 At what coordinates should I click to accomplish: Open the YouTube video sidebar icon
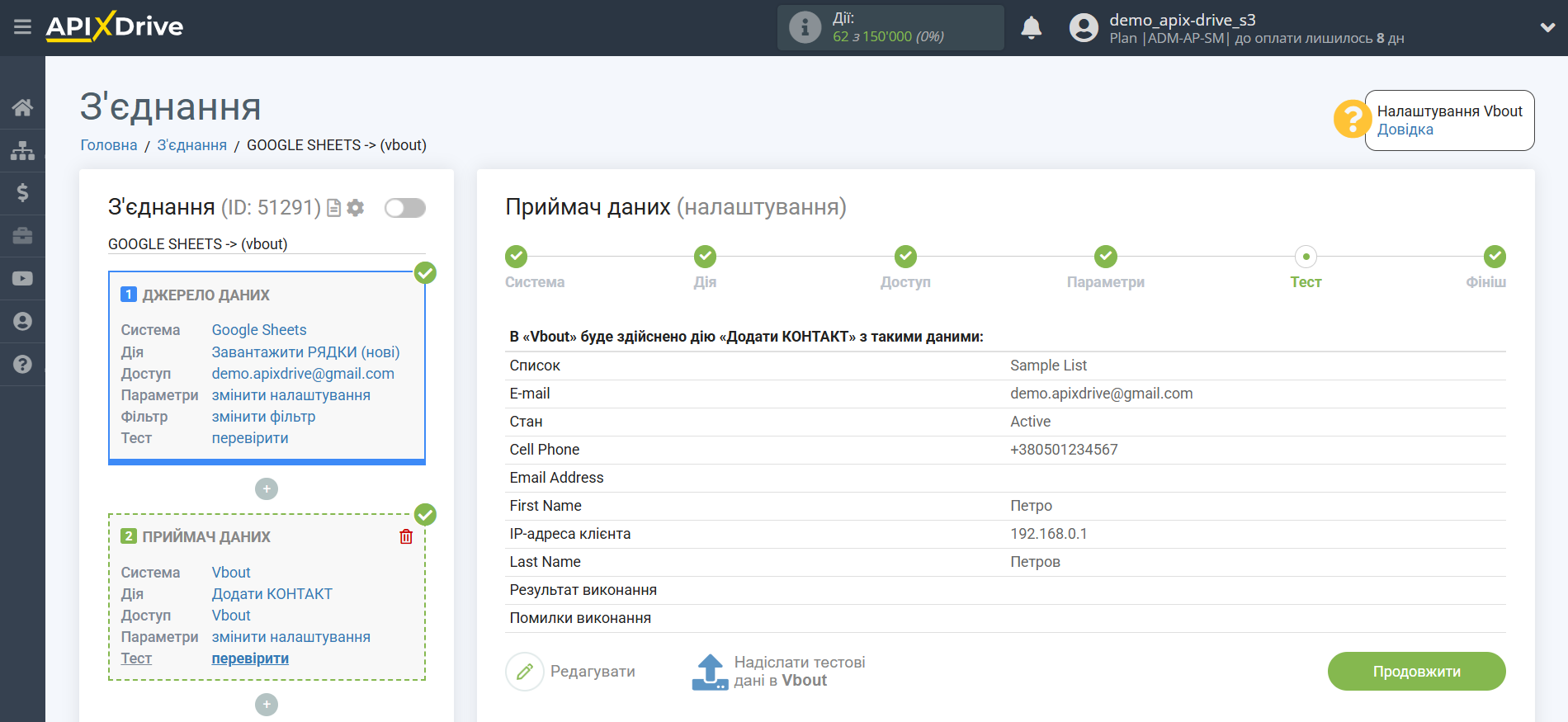pyautogui.click(x=22, y=279)
